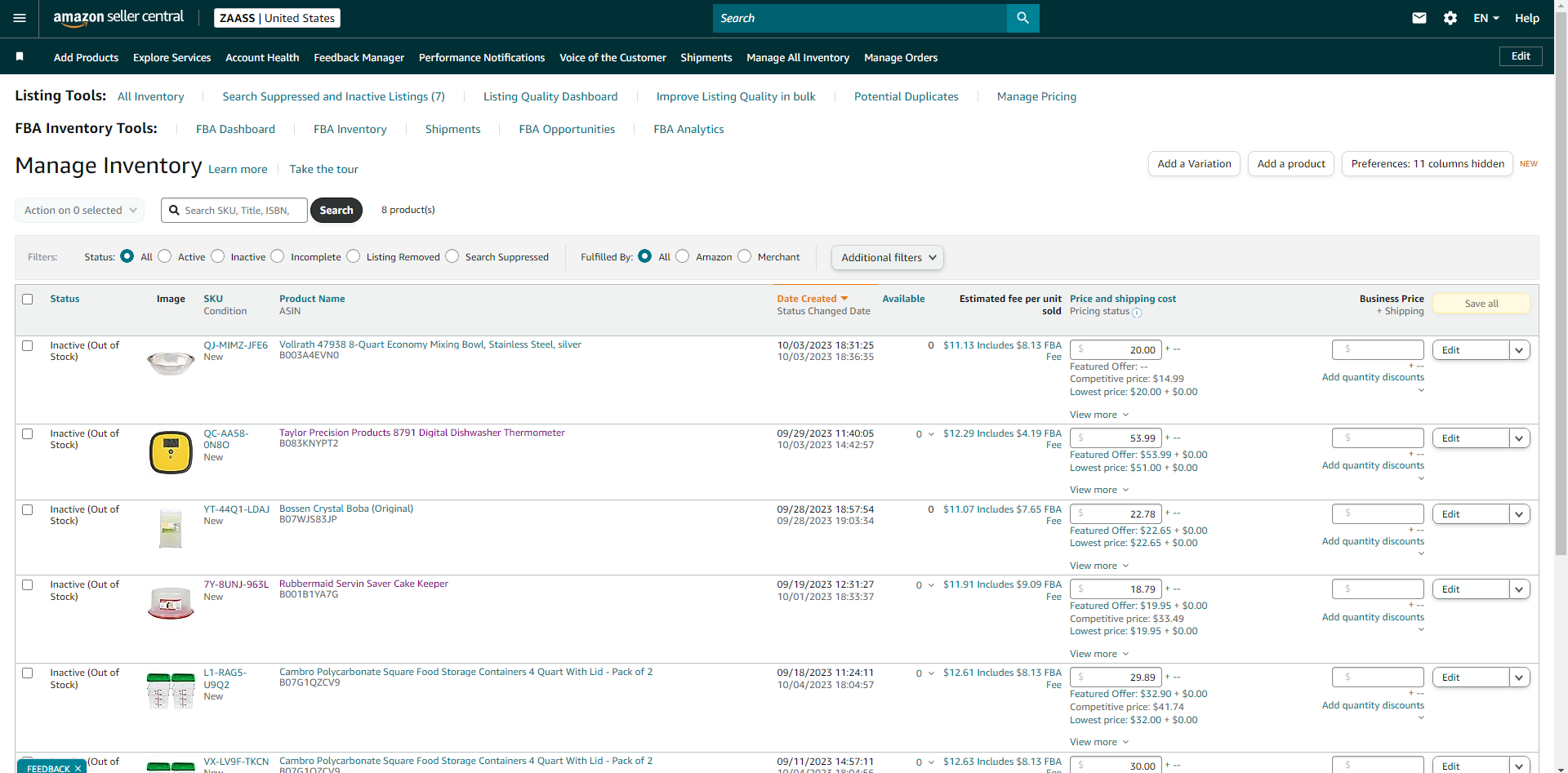Open Feedback Manager menu item
Image resolution: width=1568 pixels, height=773 pixels.
click(359, 57)
